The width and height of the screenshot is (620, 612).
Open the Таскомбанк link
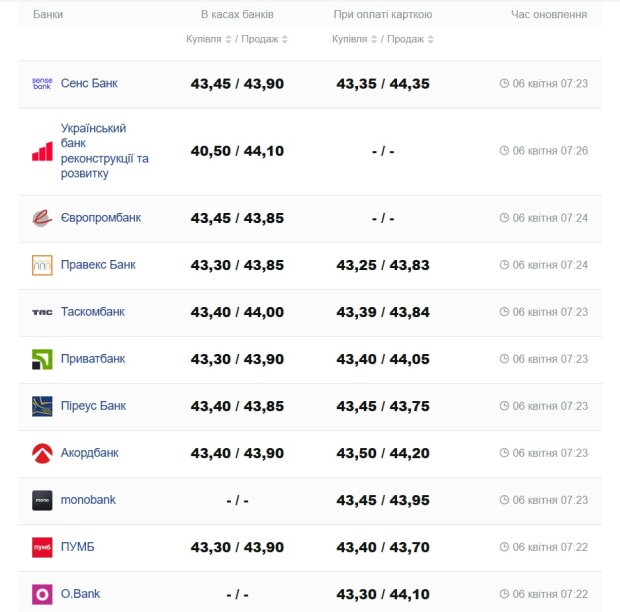click(93, 312)
